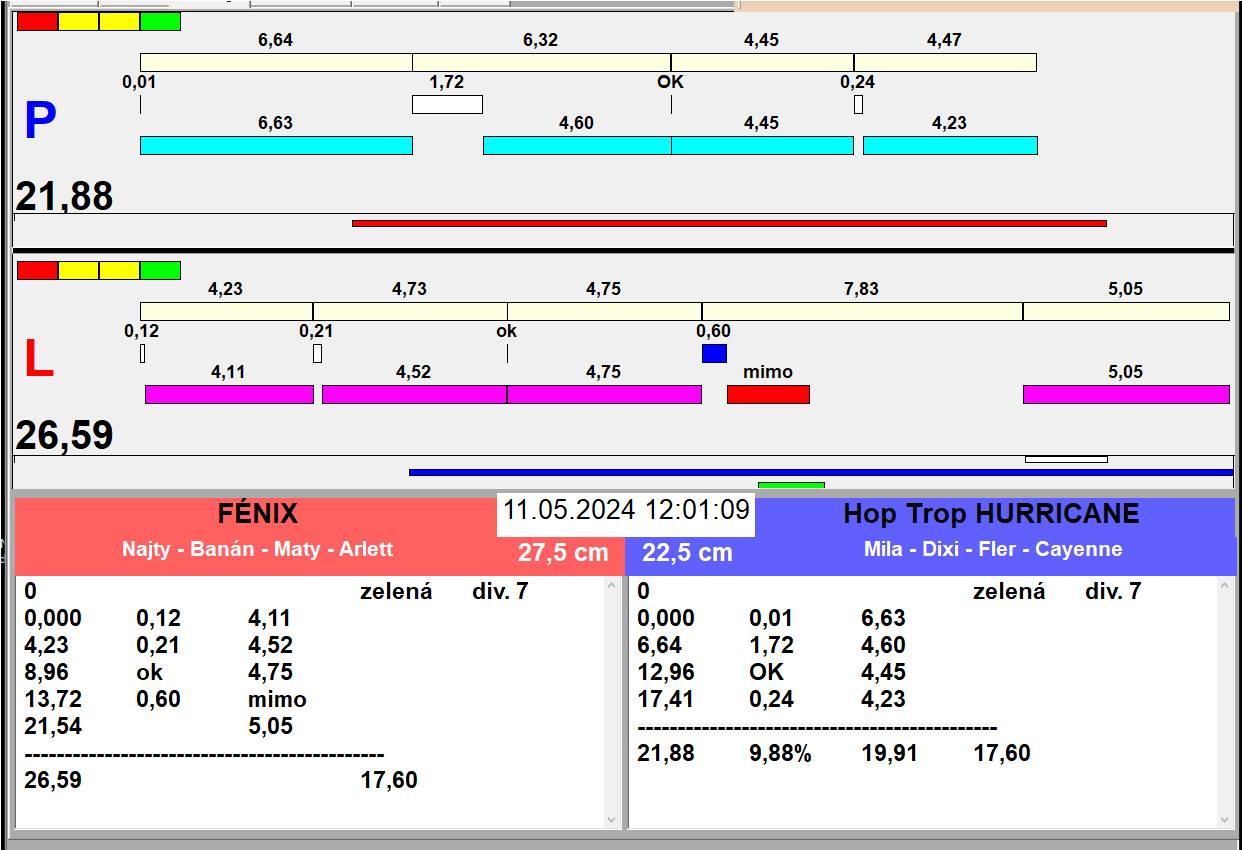Click the magenta 4,11 run bar

point(229,394)
